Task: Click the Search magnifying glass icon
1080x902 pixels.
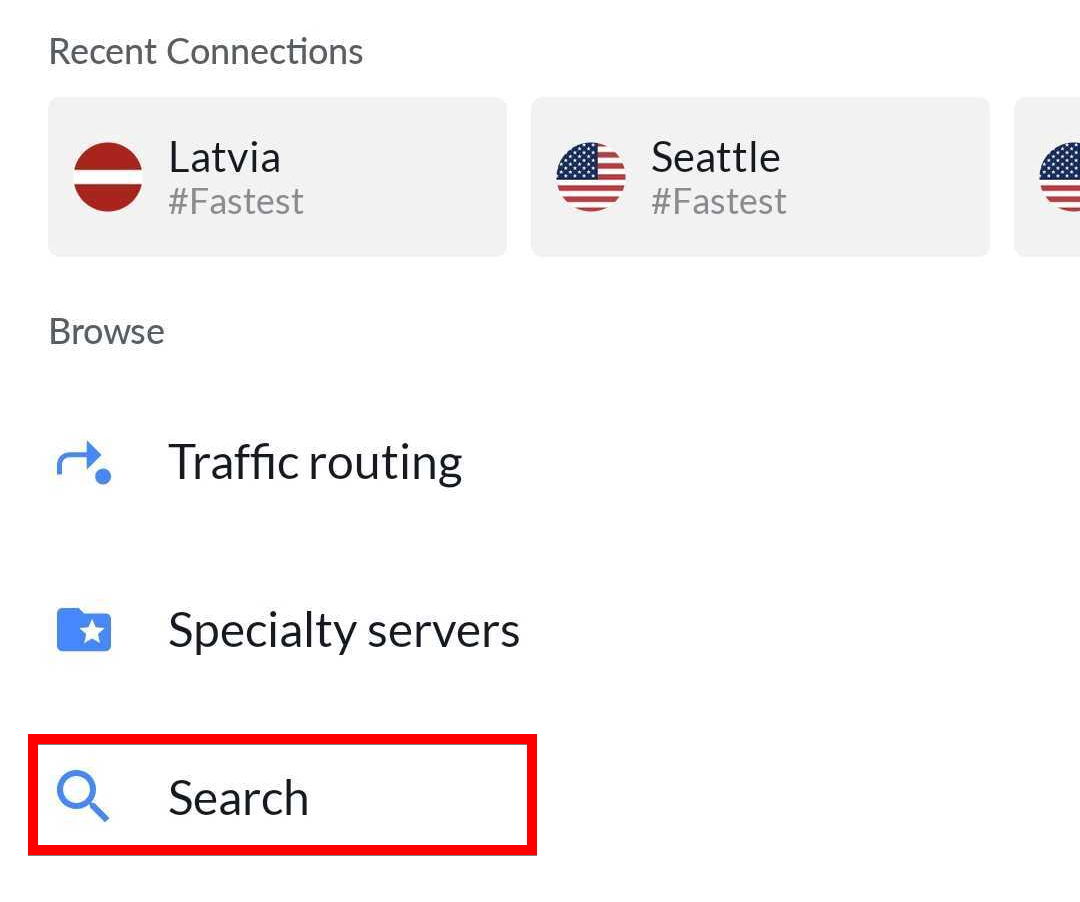Action: click(x=83, y=797)
